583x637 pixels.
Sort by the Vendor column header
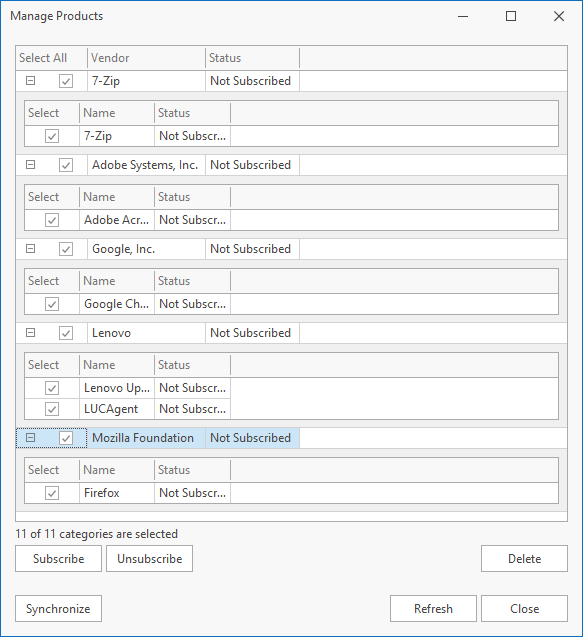(146, 58)
